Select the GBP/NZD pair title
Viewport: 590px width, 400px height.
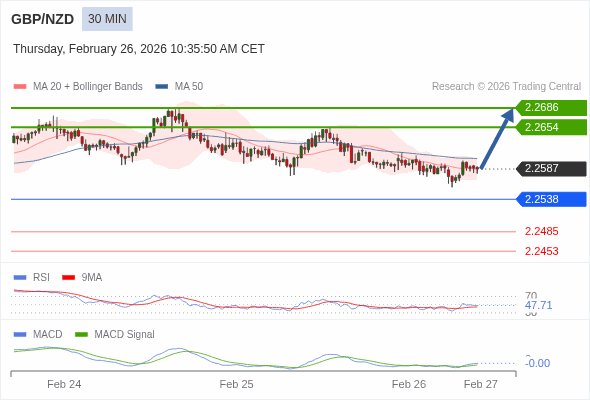(x=43, y=19)
